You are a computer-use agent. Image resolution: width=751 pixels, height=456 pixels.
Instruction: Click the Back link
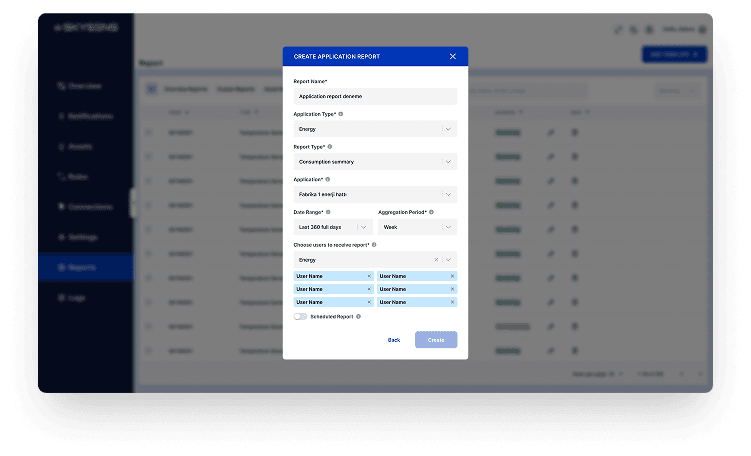click(394, 340)
